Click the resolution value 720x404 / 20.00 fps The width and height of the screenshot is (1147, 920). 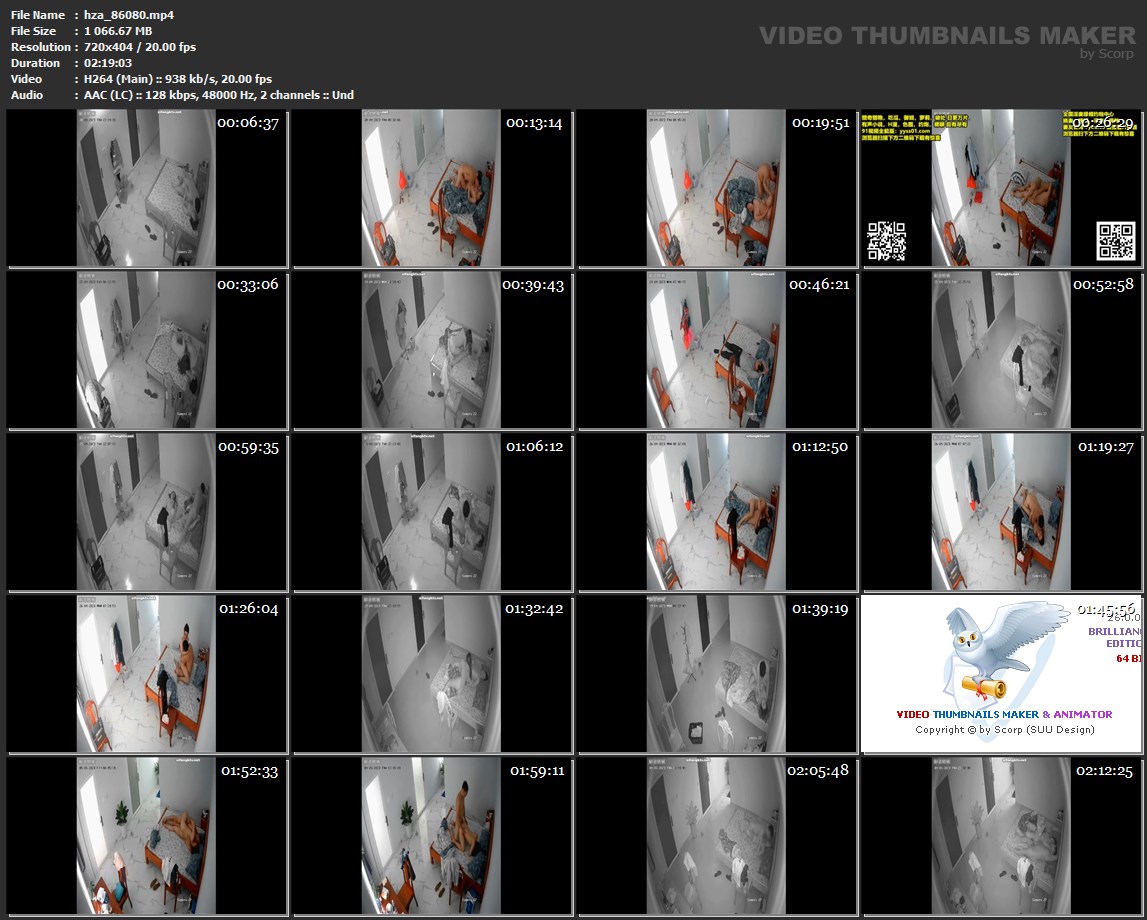click(140, 47)
